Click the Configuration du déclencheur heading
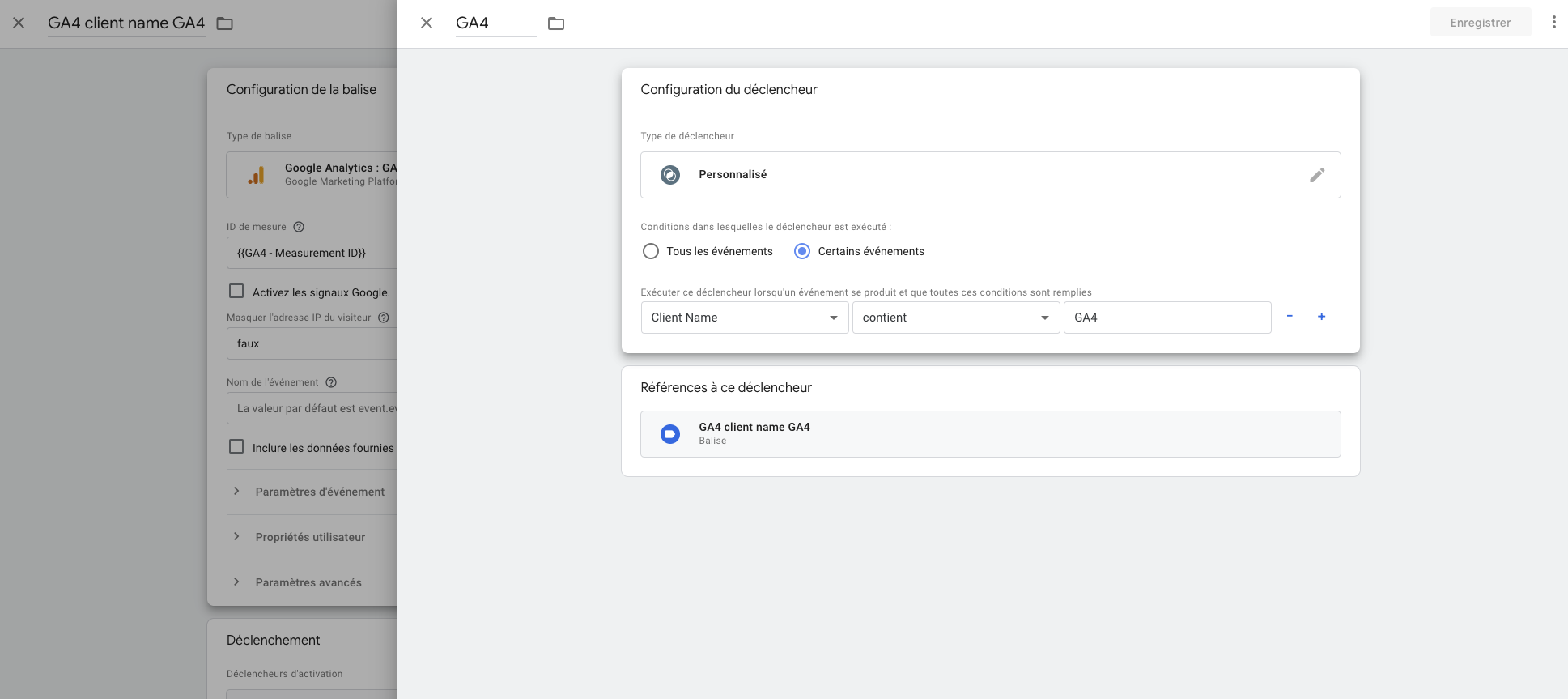 [x=729, y=89]
